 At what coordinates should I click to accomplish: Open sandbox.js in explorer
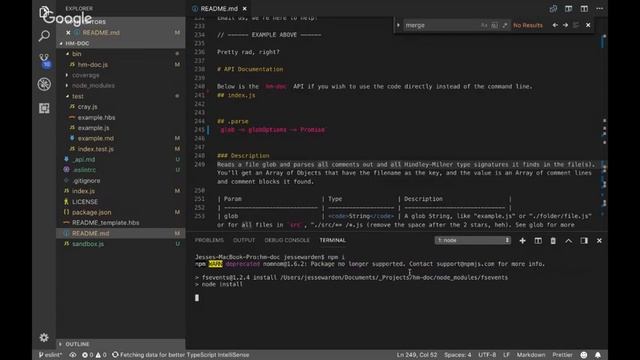tap(88, 244)
